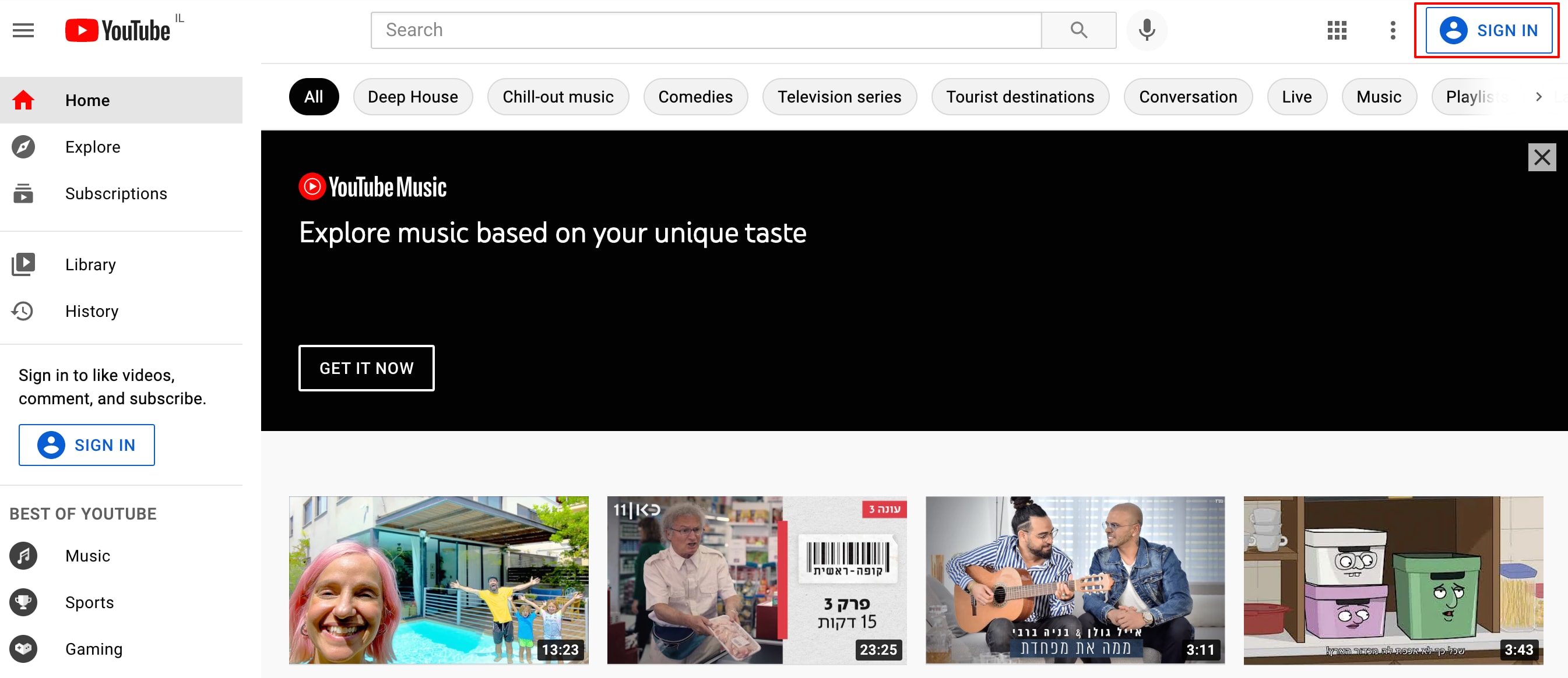This screenshot has height=678, width=1568.
Task: Filter by Music chip
Action: [1379, 97]
